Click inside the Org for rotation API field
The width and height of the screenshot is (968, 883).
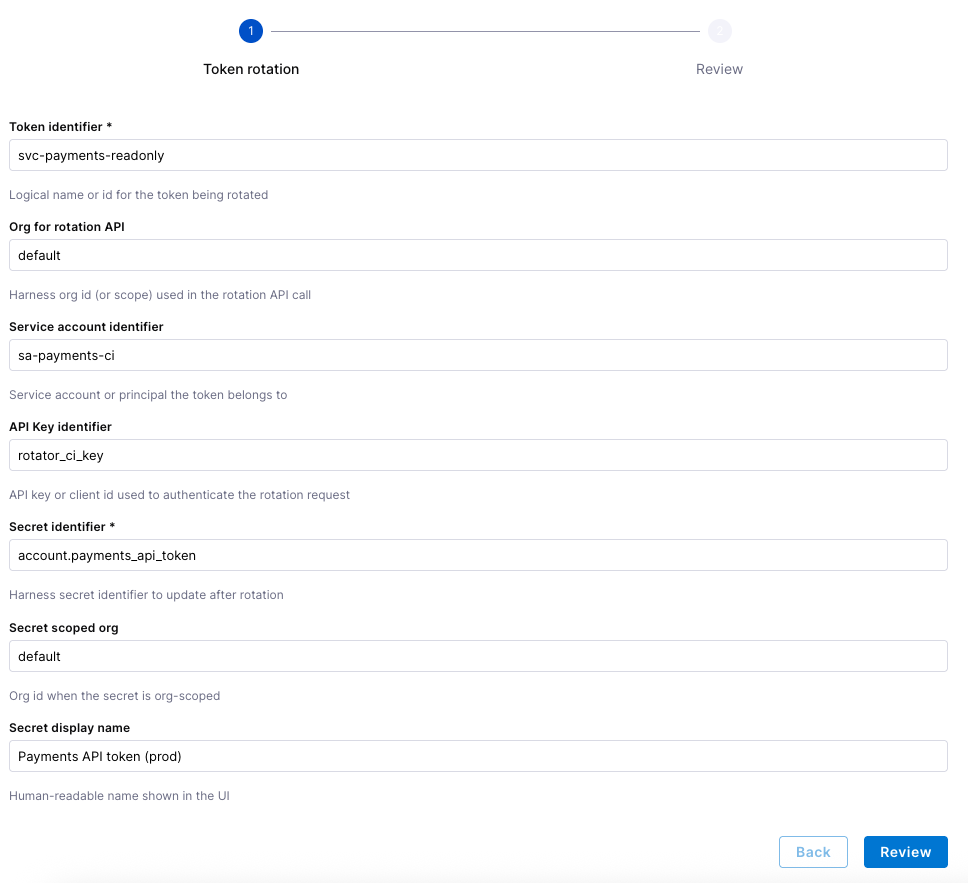pos(478,255)
